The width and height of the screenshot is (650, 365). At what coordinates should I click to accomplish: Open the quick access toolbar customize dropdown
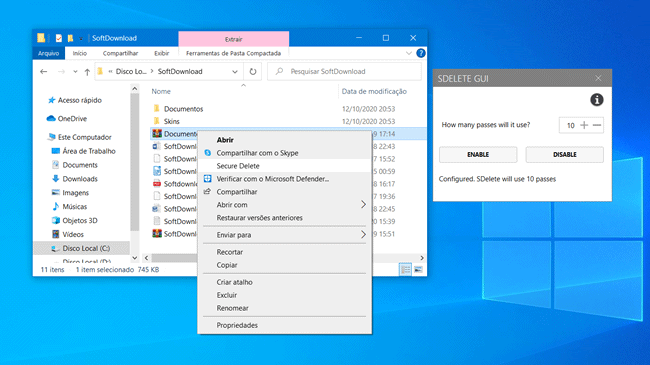[x=81, y=38]
